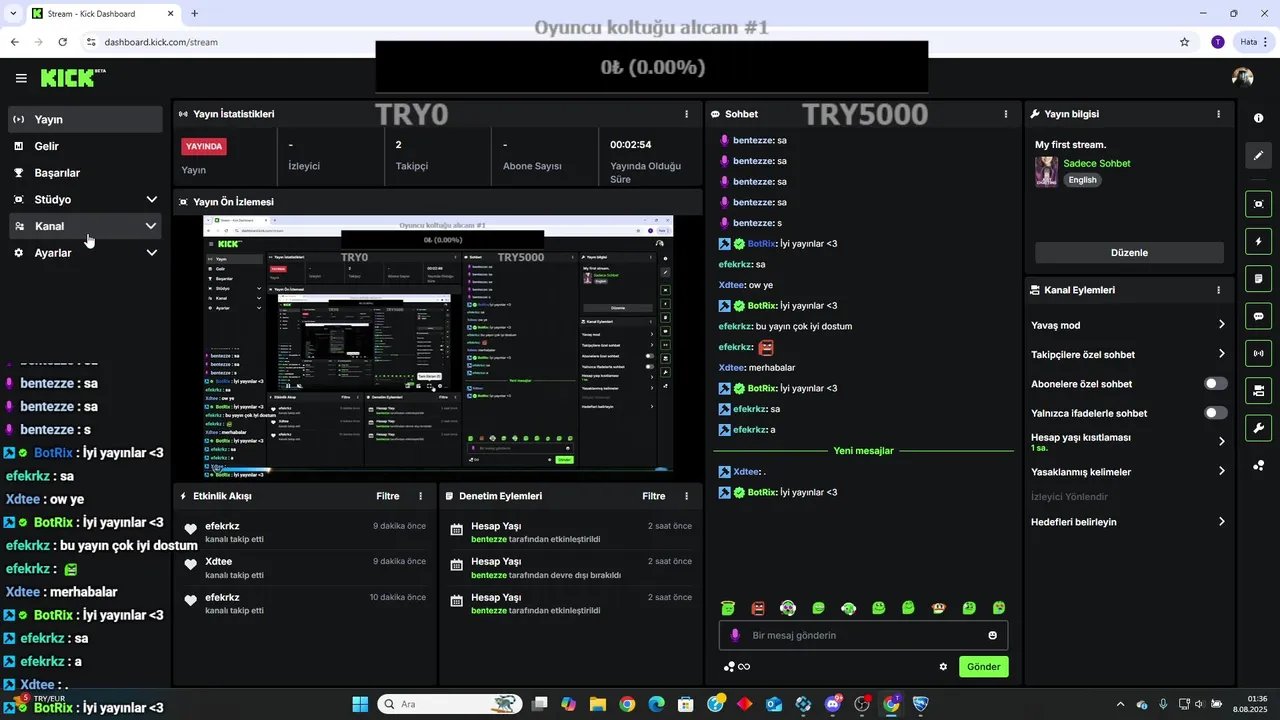1280x720 pixels.
Task: Insert the mushroom character emote
Action: [938, 608]
